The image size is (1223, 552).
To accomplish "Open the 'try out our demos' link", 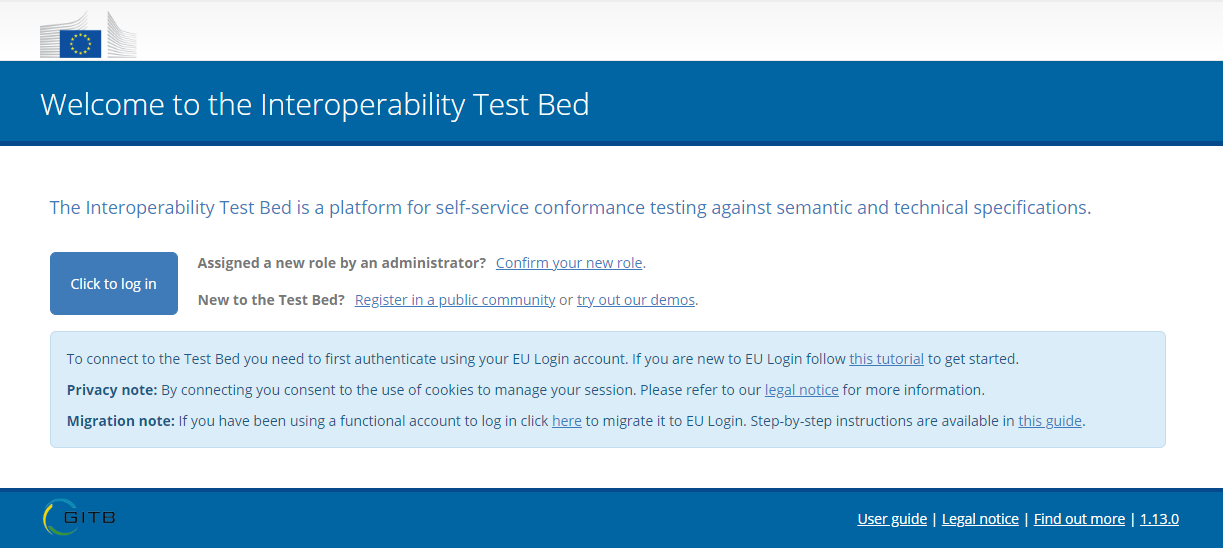I will click(636, 300).
